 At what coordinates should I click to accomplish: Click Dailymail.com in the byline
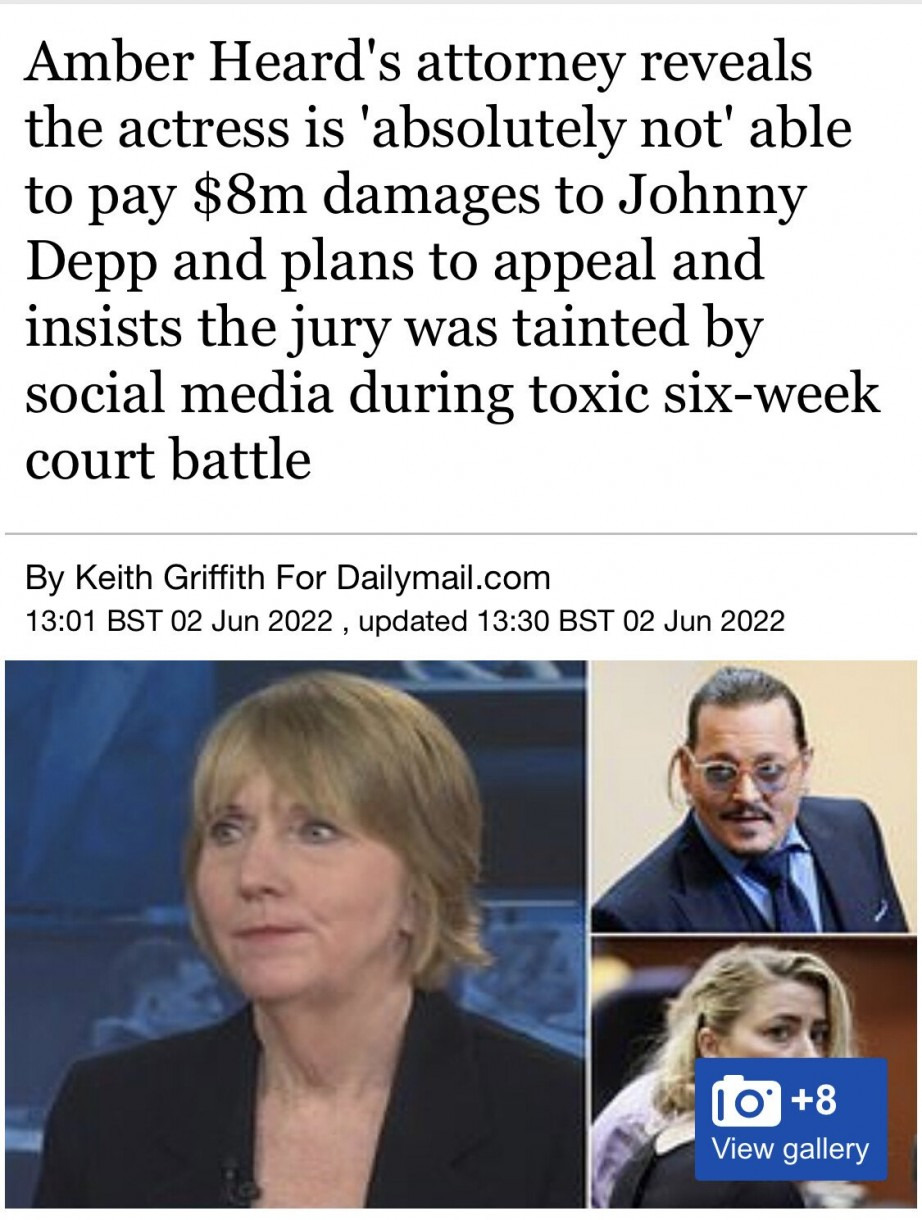point(444,577)
